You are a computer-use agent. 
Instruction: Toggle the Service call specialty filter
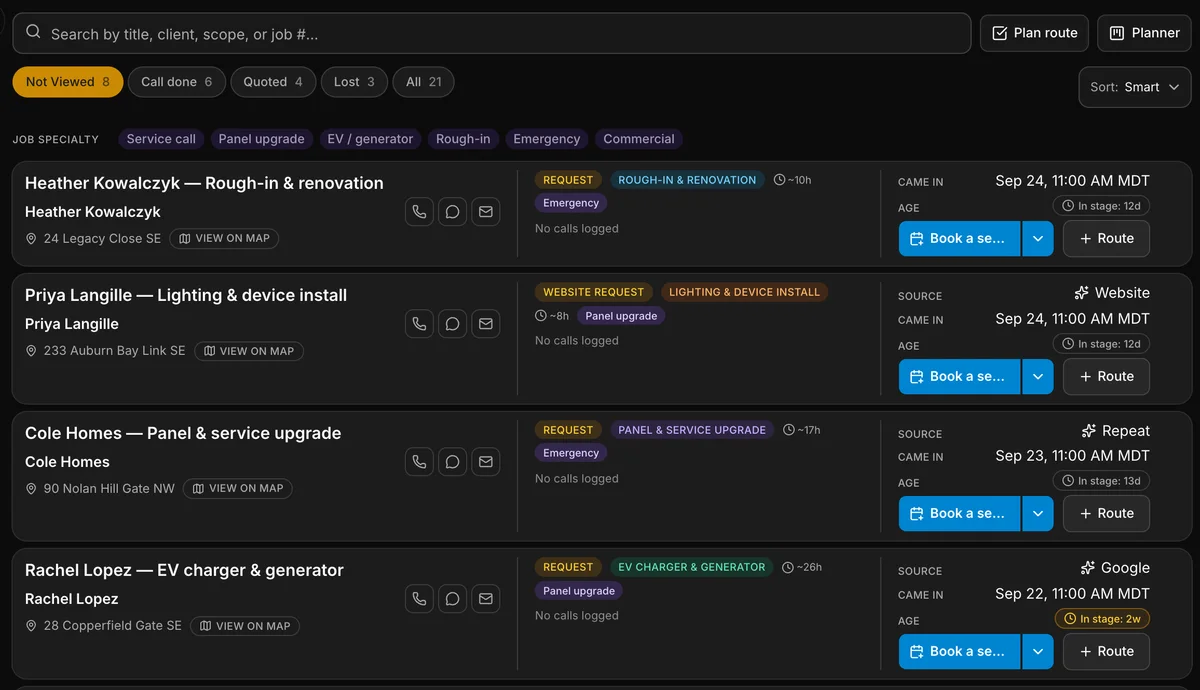161,139
